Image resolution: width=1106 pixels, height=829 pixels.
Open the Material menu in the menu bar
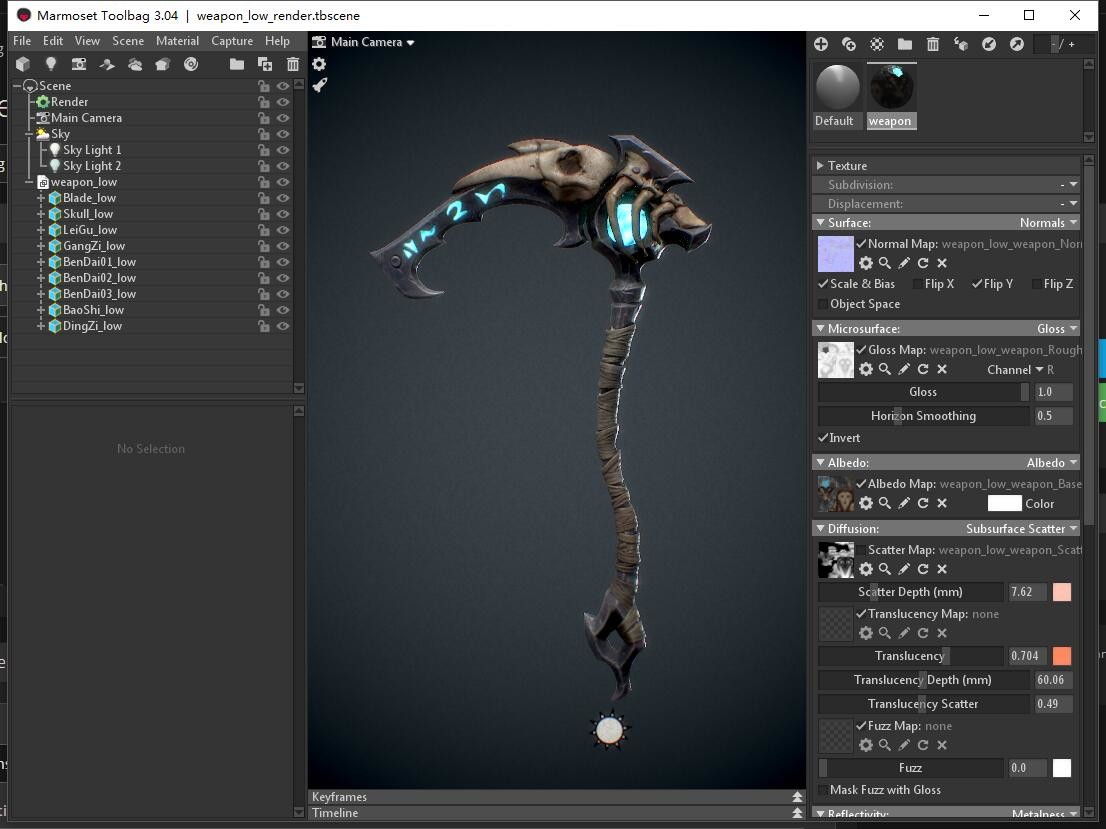(x=177, y=41)
